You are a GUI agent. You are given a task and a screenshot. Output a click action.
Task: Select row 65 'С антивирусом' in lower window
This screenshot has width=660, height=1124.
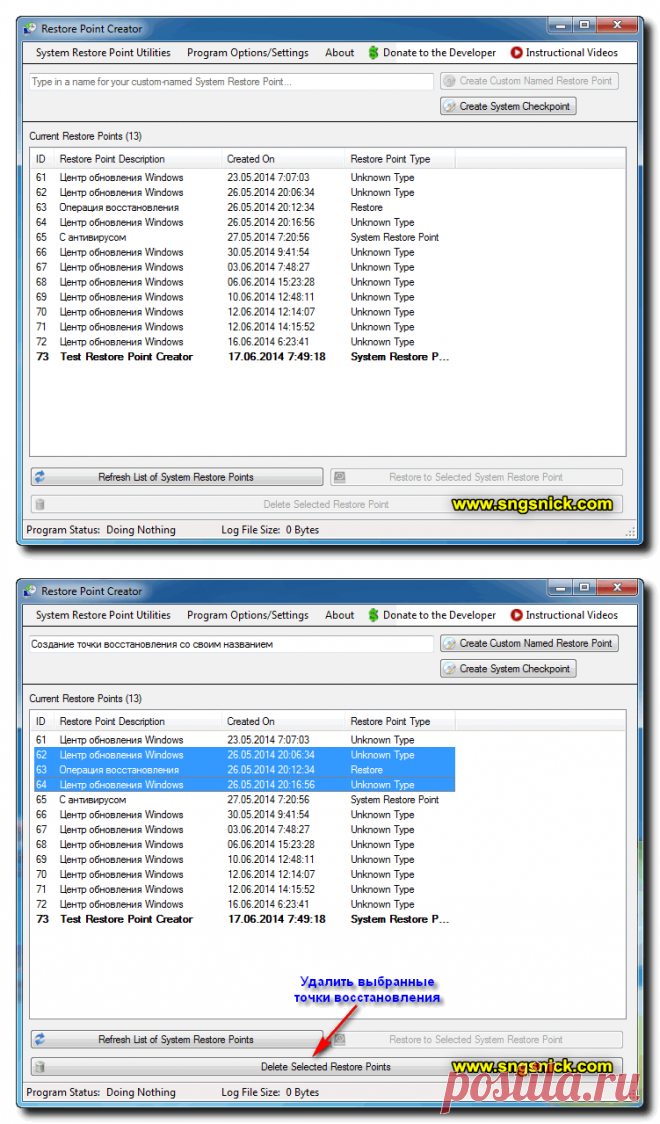[244, 799]
